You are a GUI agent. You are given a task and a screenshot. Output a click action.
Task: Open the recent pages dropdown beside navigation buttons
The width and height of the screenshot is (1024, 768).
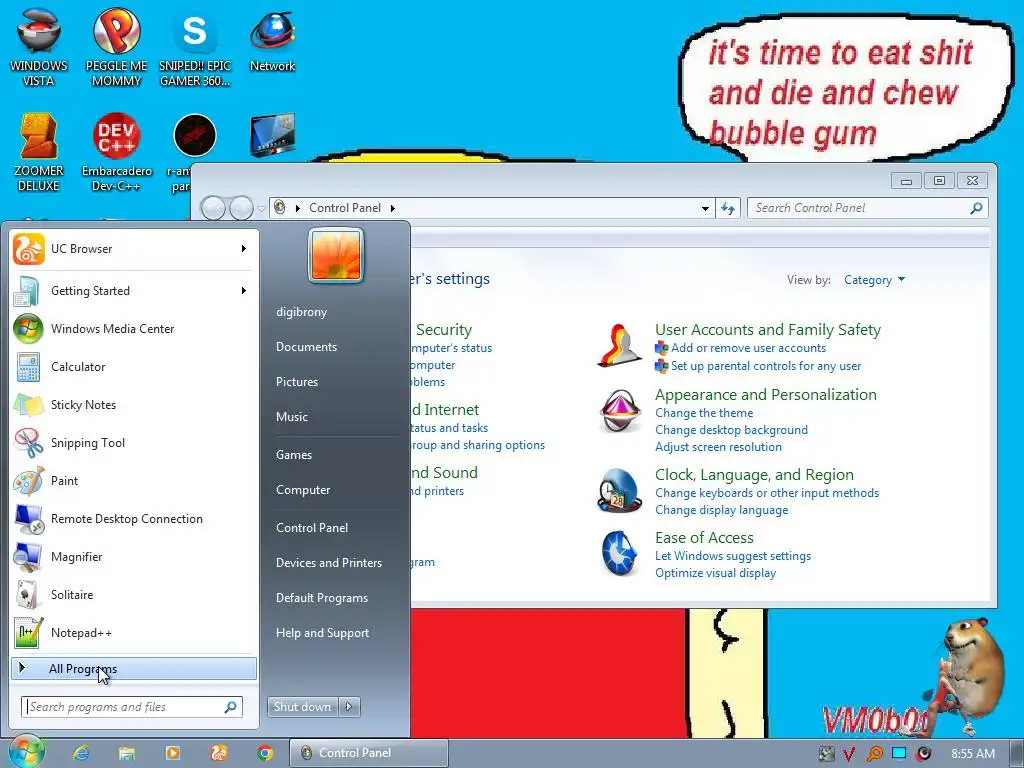(261, 209)
